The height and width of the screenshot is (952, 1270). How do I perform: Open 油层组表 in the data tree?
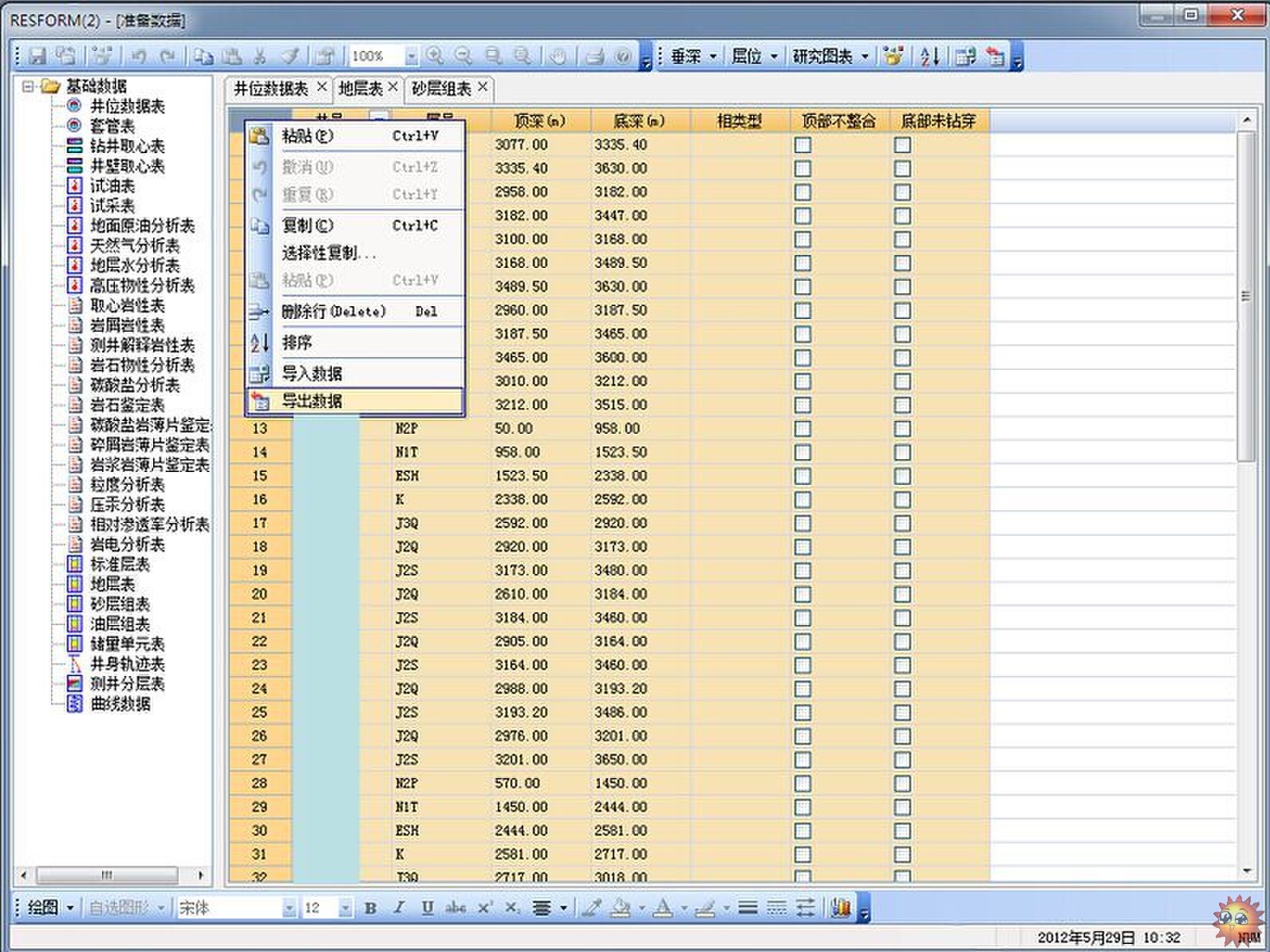pyautogui.click(x=120, y=624)
